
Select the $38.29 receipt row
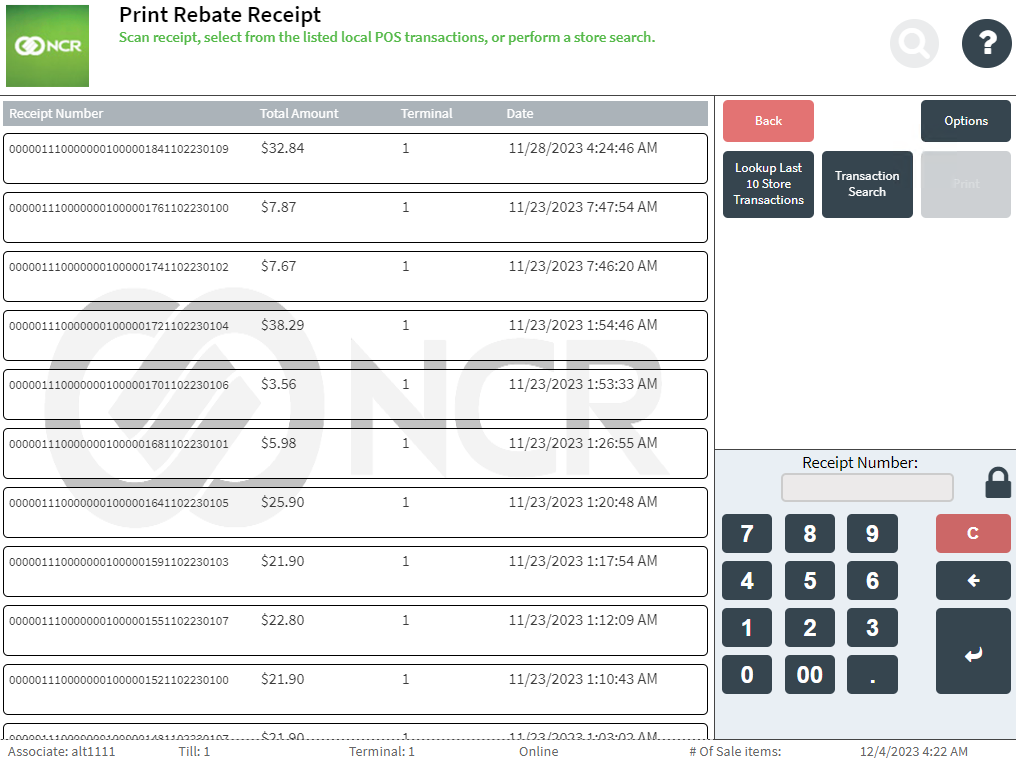pyautogui.click(x=356, y=335)
